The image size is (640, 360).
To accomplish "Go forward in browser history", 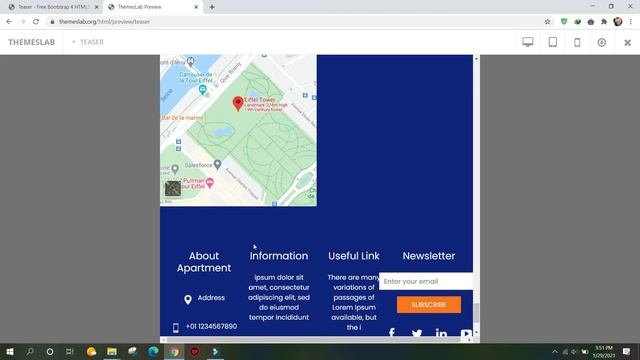I will click(22, 22).
